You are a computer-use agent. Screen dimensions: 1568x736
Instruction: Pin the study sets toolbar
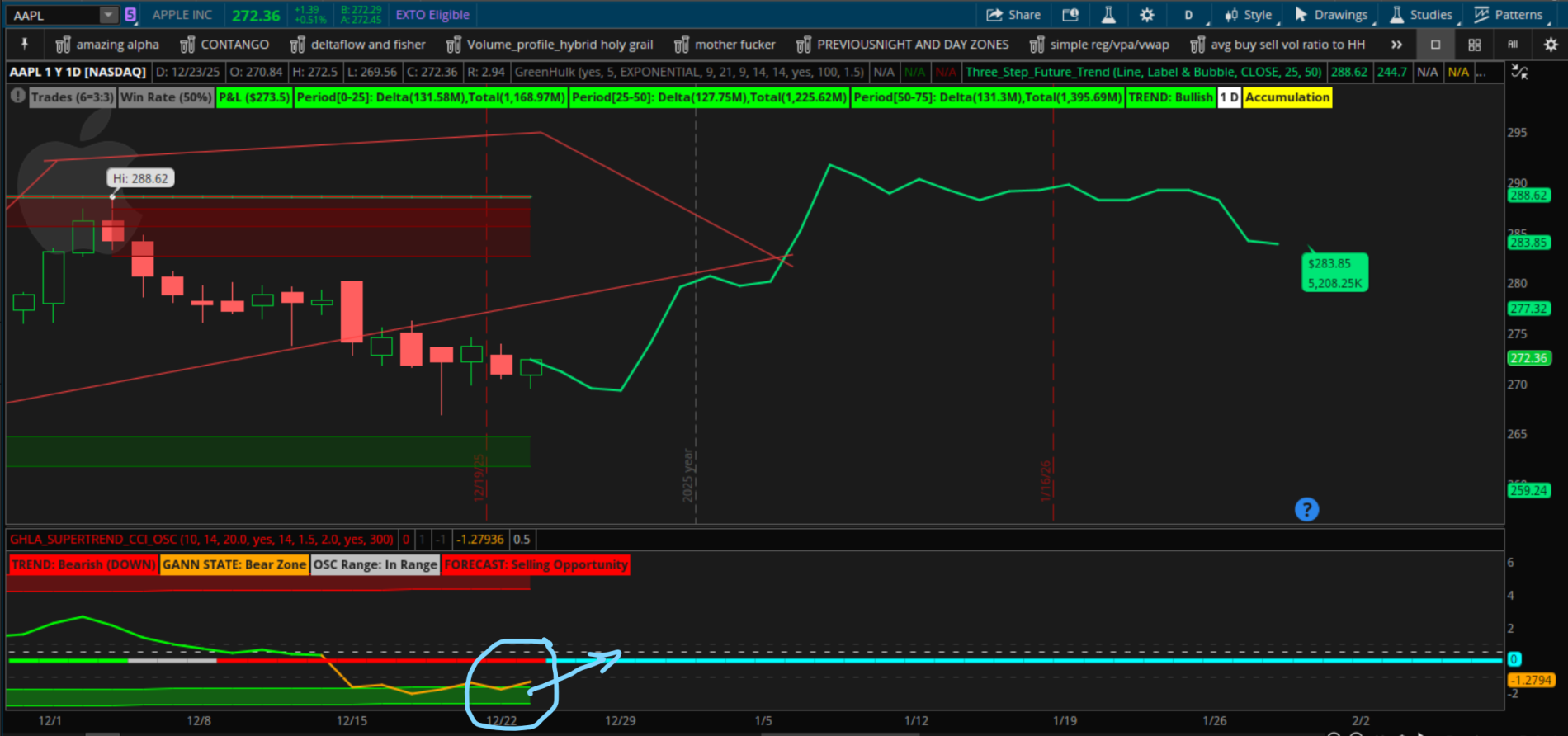pos(25,45)
